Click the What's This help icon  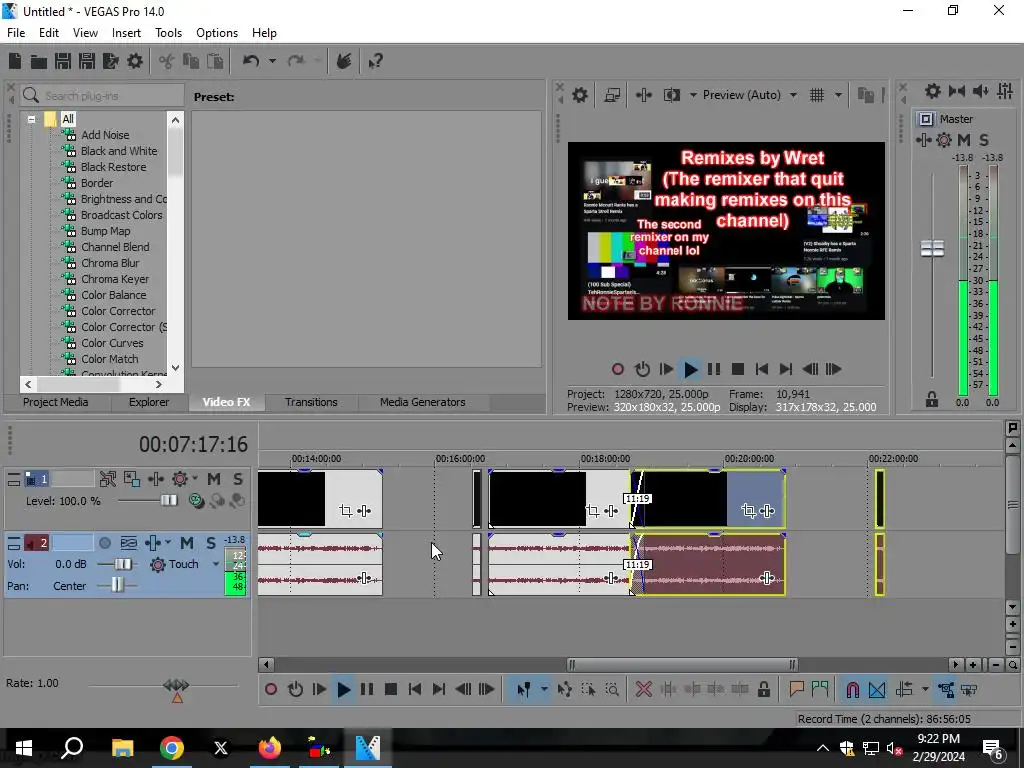[375, 61]
